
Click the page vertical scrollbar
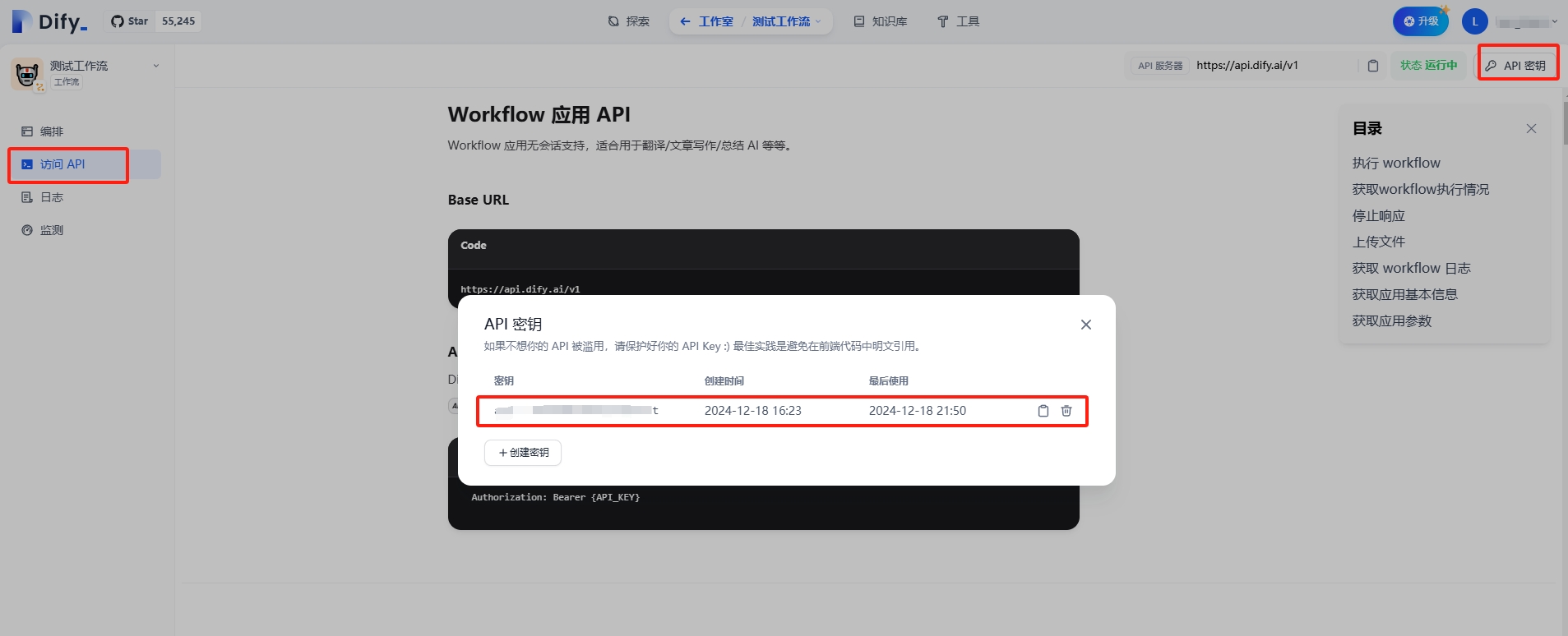coord(1564,123)
